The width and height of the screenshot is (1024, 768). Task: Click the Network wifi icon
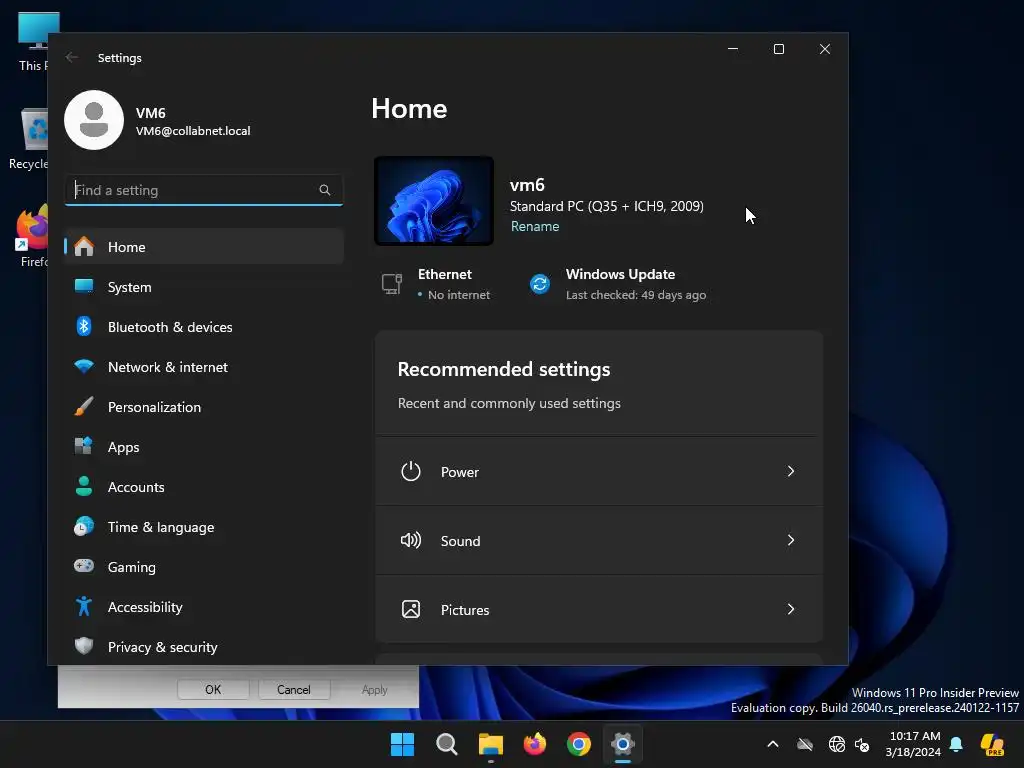point(84,366)
